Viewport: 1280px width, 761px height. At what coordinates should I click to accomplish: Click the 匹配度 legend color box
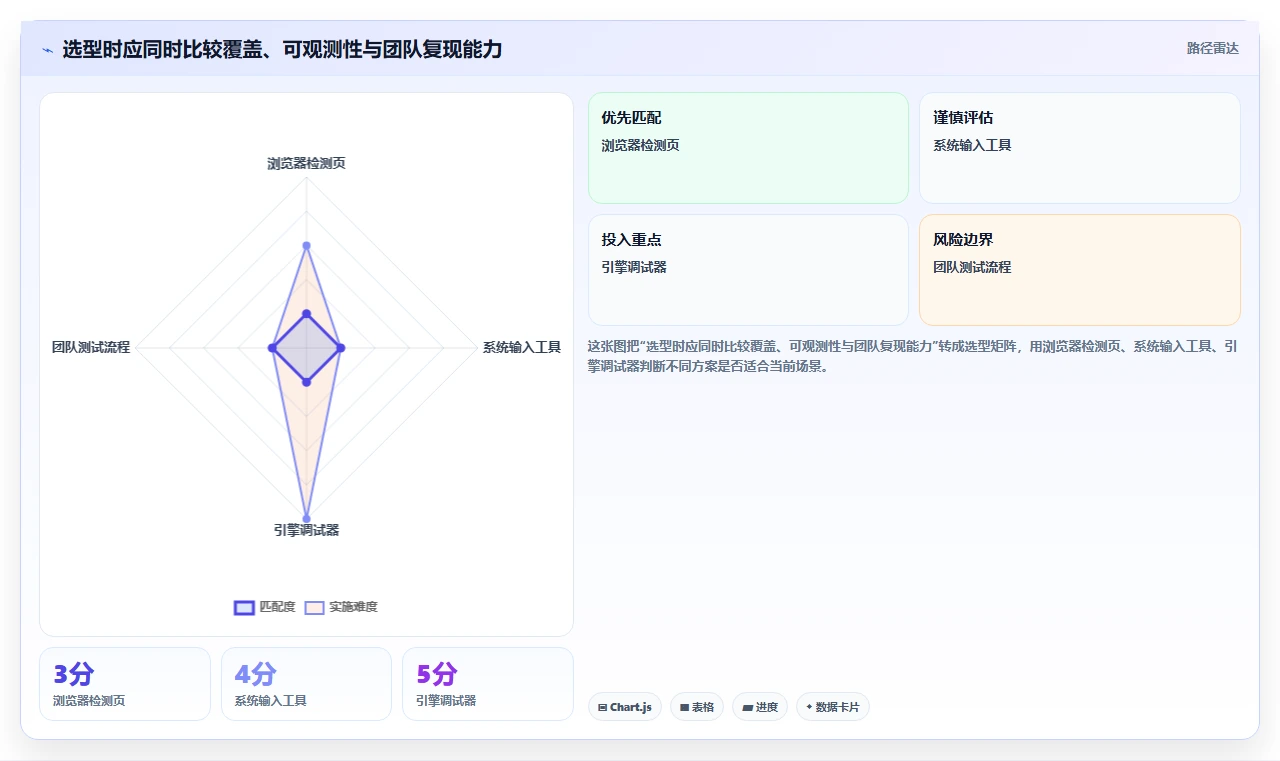tap(244, 607)
